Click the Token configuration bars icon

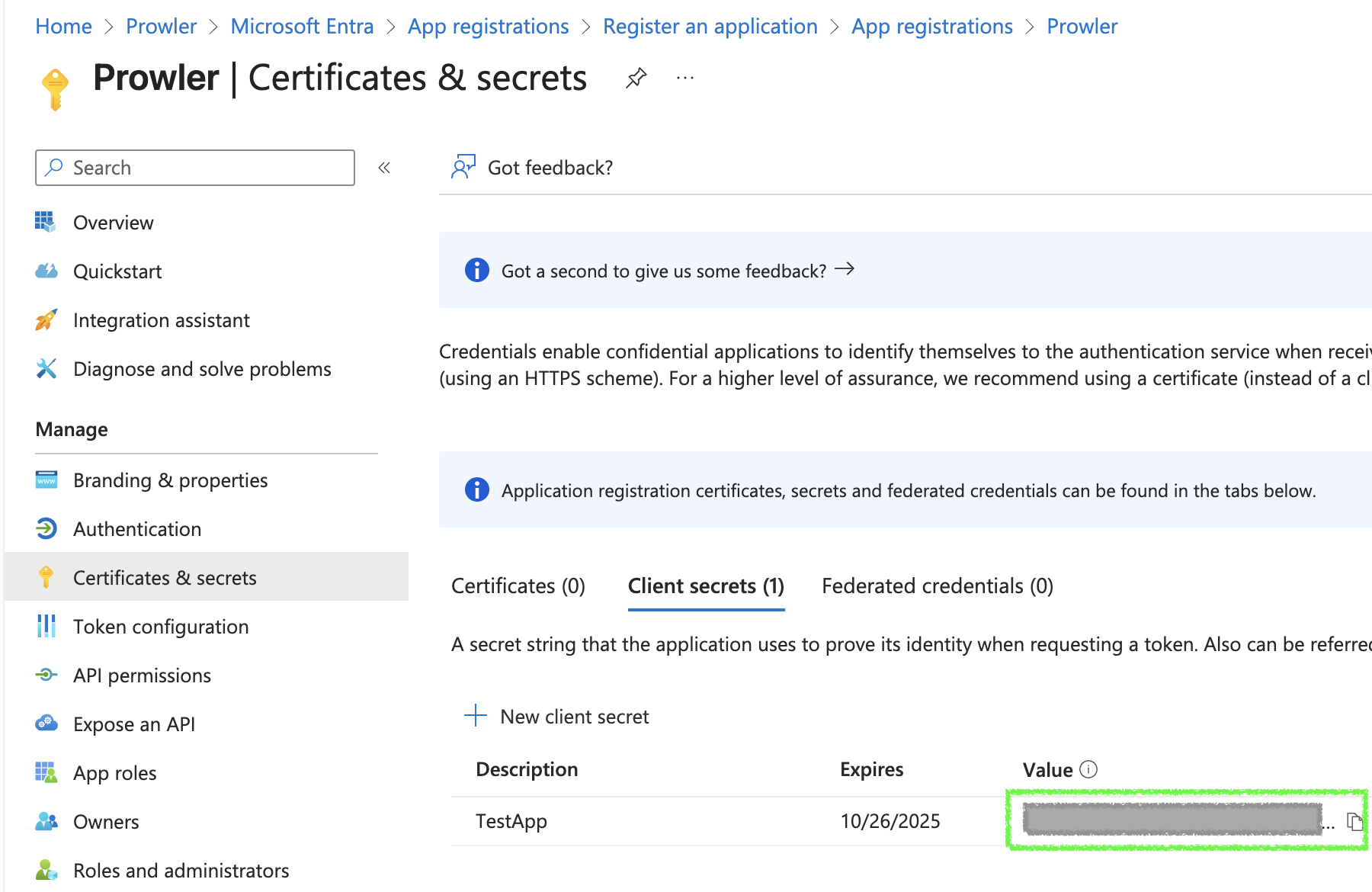point(46,626)
